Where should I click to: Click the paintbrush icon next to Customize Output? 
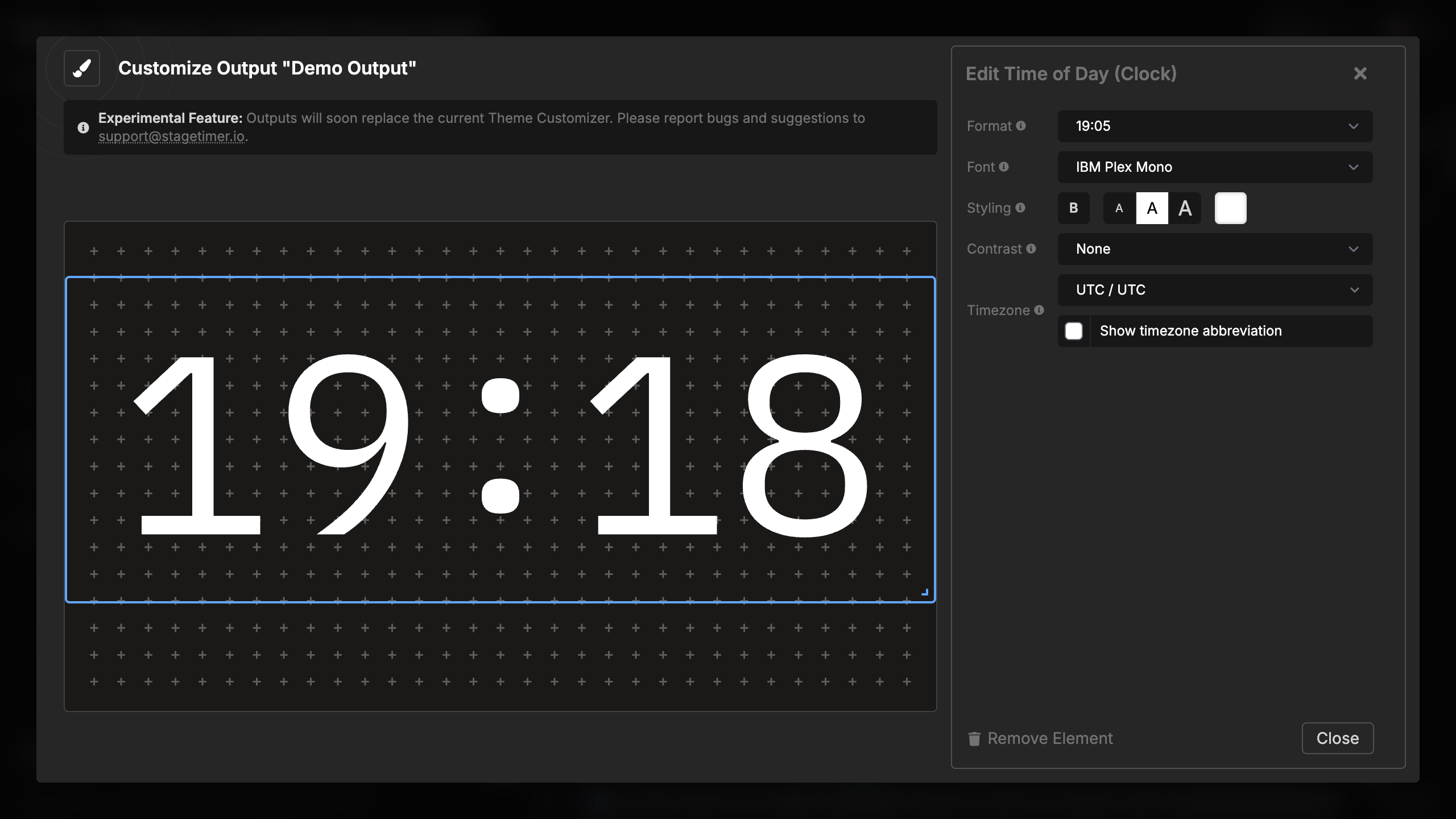(x=81, y=68)
